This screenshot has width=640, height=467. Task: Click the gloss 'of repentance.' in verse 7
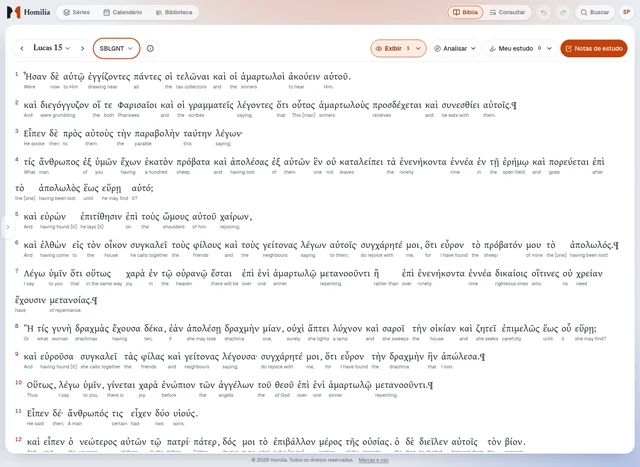pos(65,311)
